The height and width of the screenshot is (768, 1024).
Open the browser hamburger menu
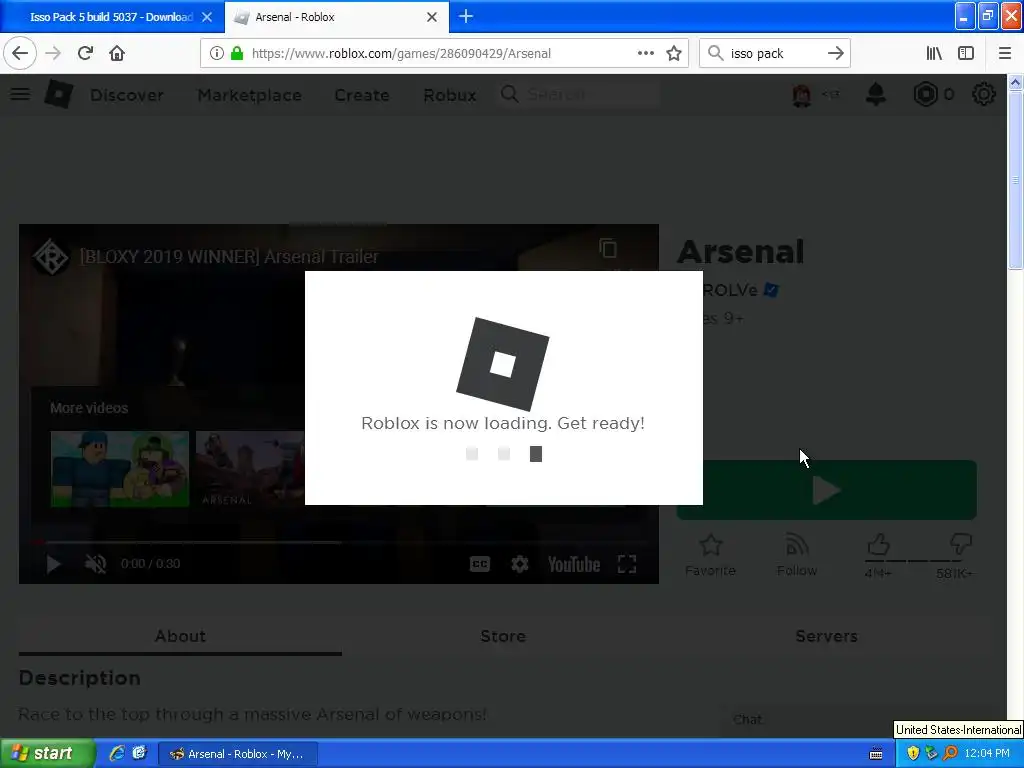(1004, 53)
